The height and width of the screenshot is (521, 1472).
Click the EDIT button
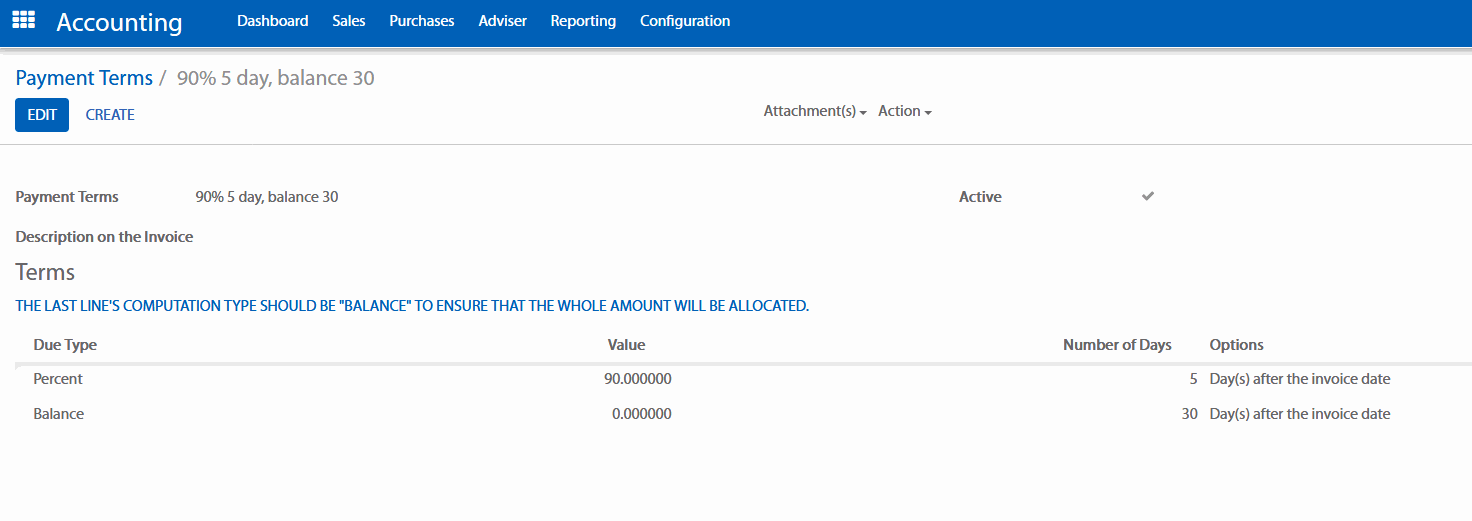pos(42,115)
